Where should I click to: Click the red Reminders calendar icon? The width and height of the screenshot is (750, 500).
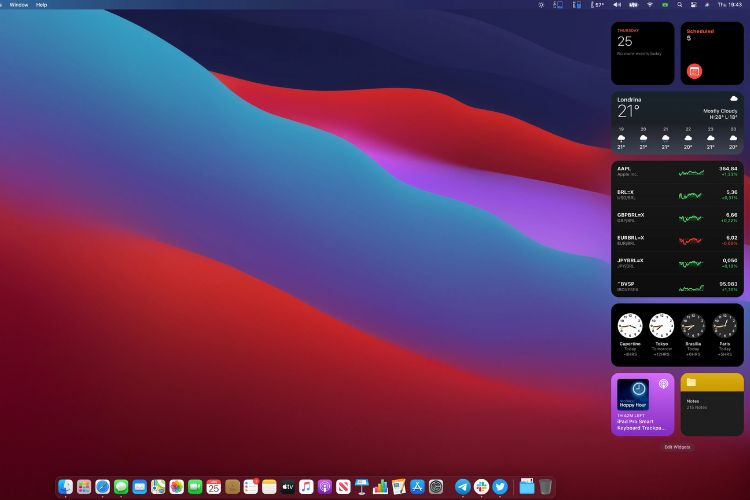(694, 71)
